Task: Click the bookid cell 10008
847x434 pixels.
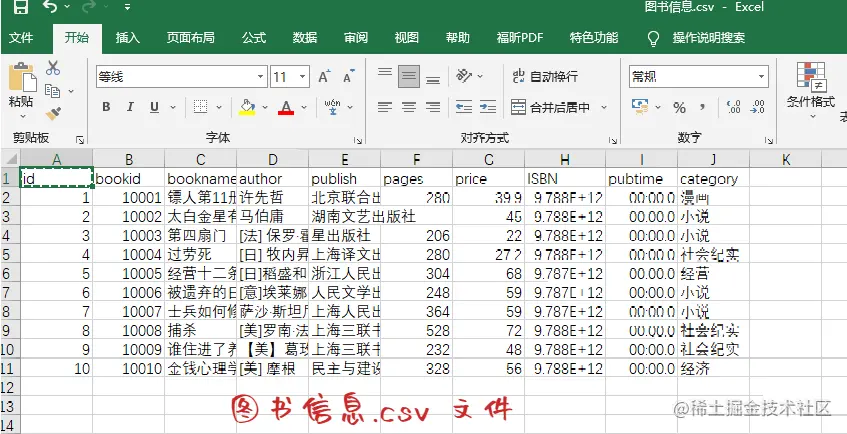Action: (x=129, y=330)
